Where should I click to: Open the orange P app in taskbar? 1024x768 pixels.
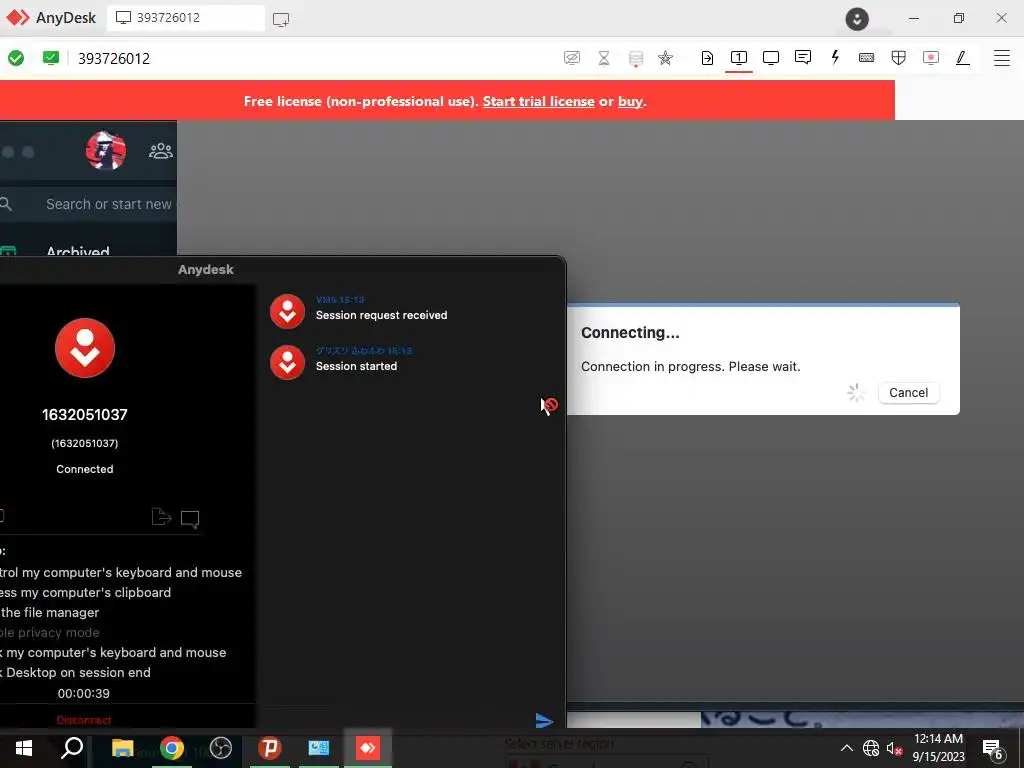tap(270, 748)
